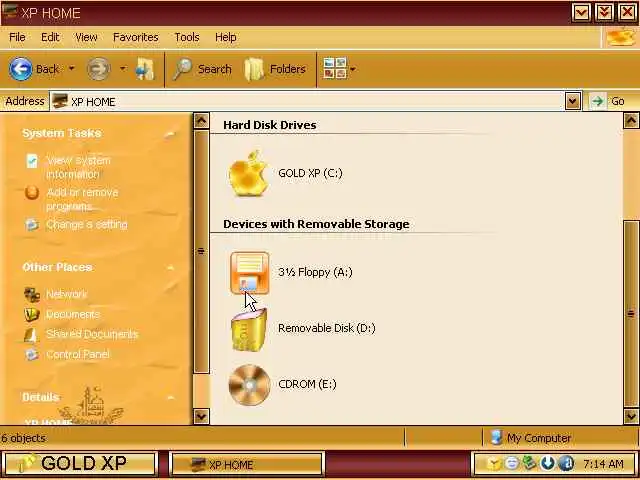
Task: Click the title bar XP HOME icon
Action: [x=10, y=11]
